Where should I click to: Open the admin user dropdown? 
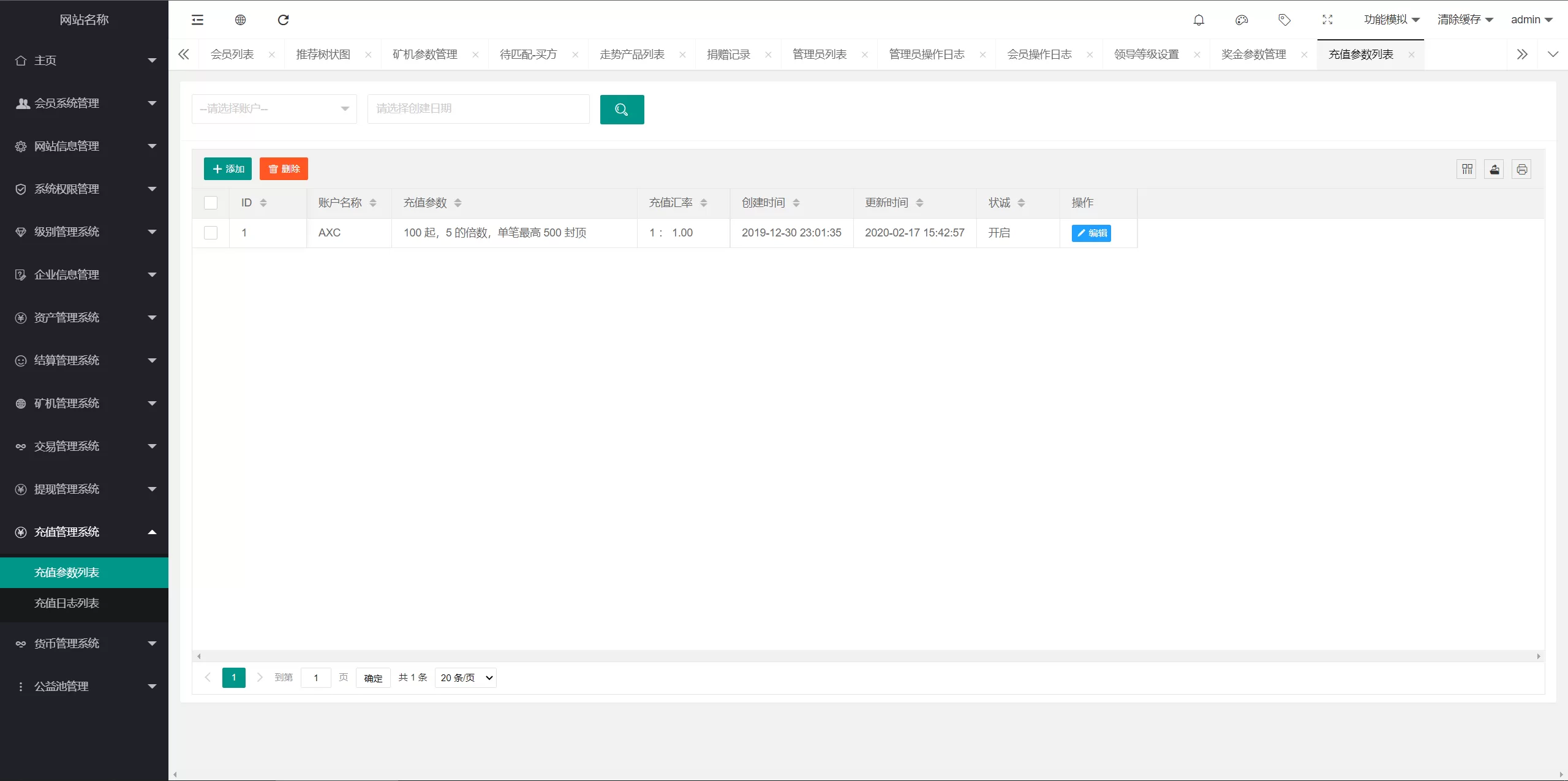click(1532, 20)
